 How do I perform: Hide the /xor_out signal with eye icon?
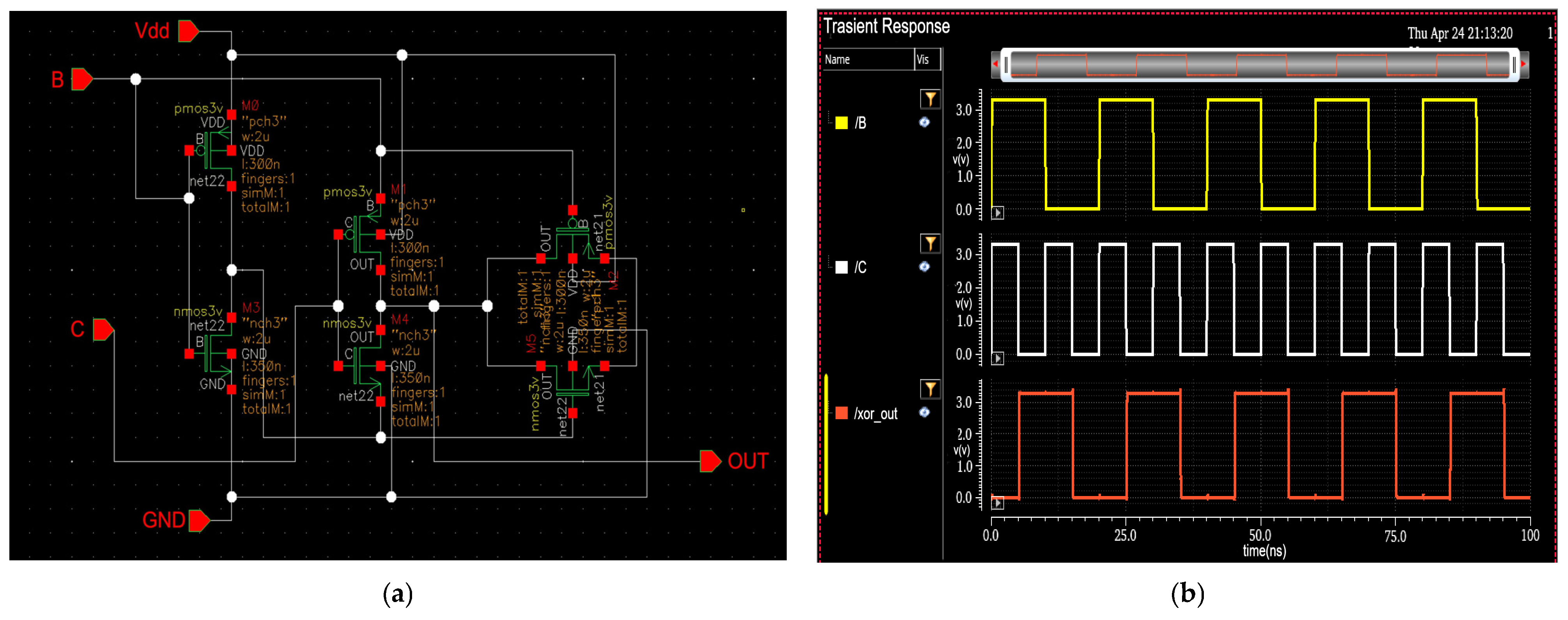(924, 412)
